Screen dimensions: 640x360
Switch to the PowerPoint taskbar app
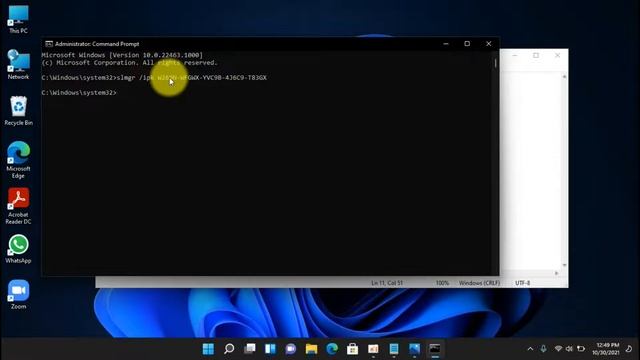pos(373,349)
